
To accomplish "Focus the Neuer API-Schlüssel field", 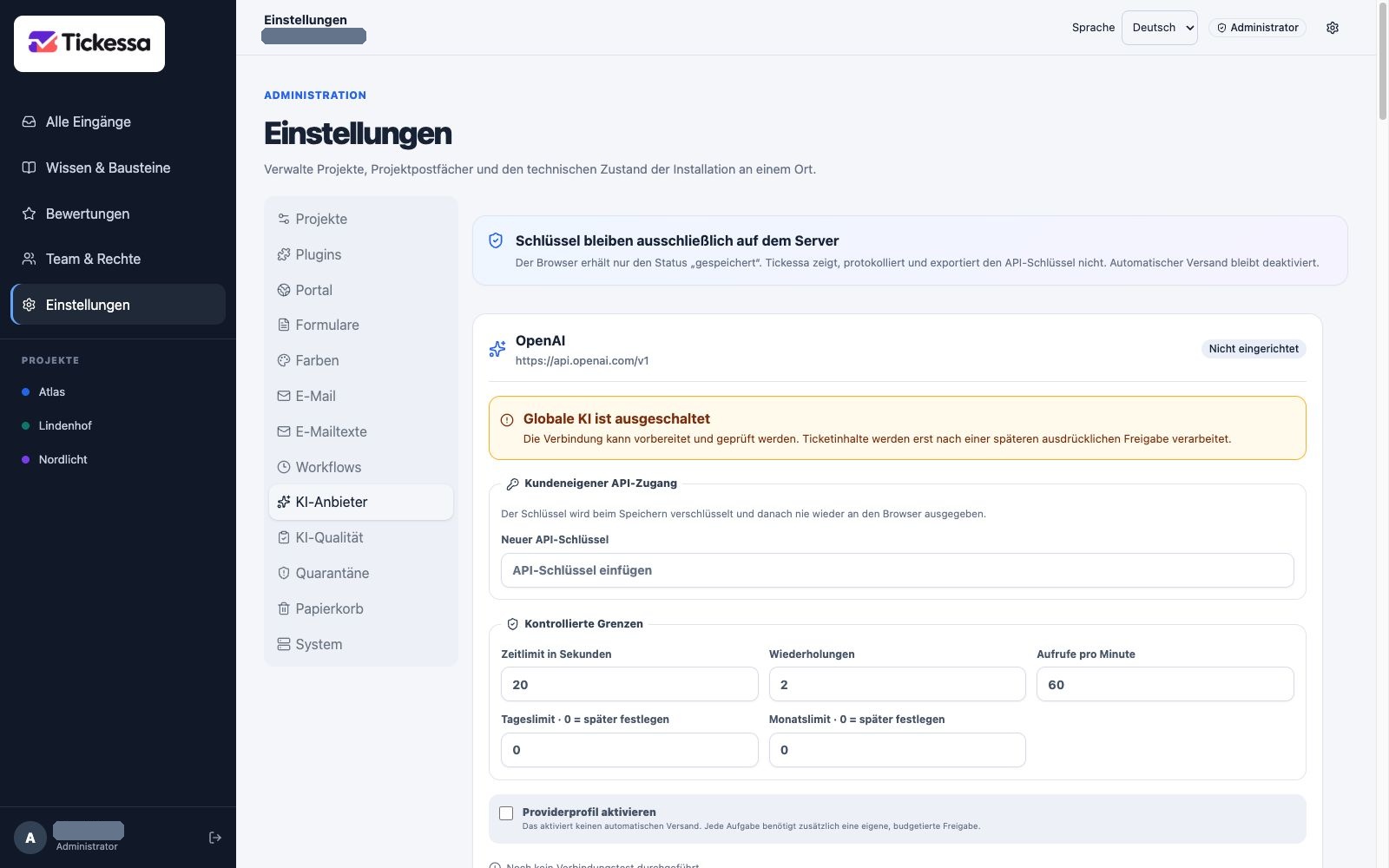I will point(897,570).
